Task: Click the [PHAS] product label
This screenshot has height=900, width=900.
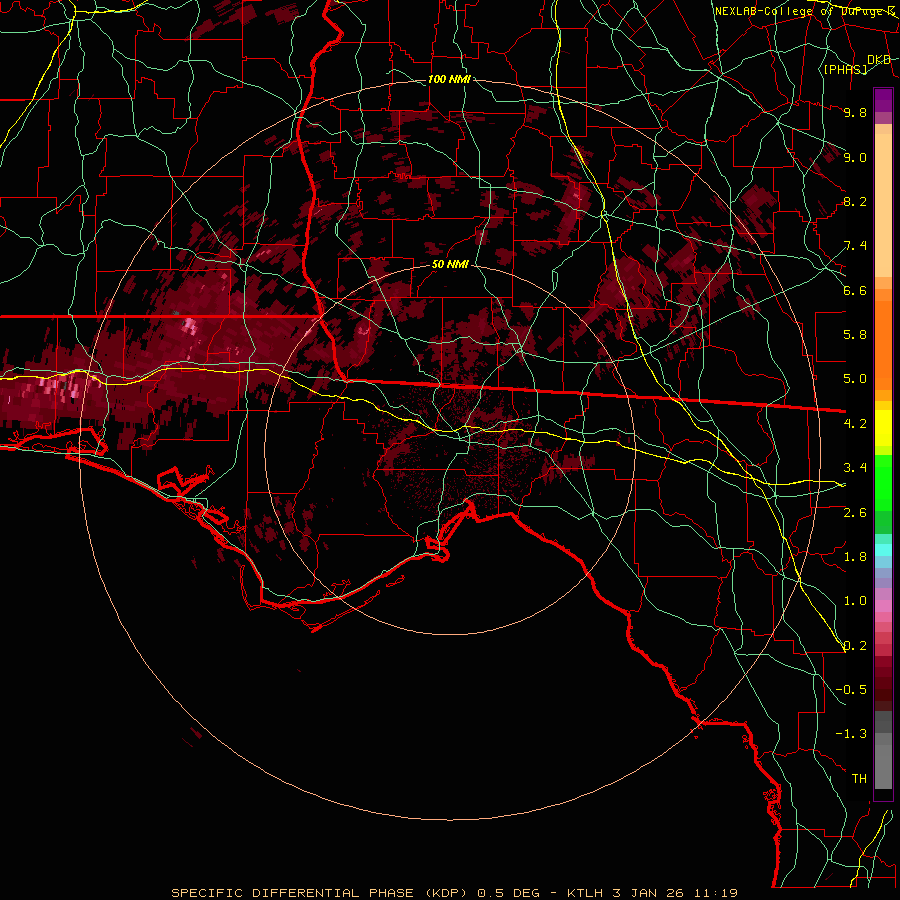Action: tap(845, 69)
